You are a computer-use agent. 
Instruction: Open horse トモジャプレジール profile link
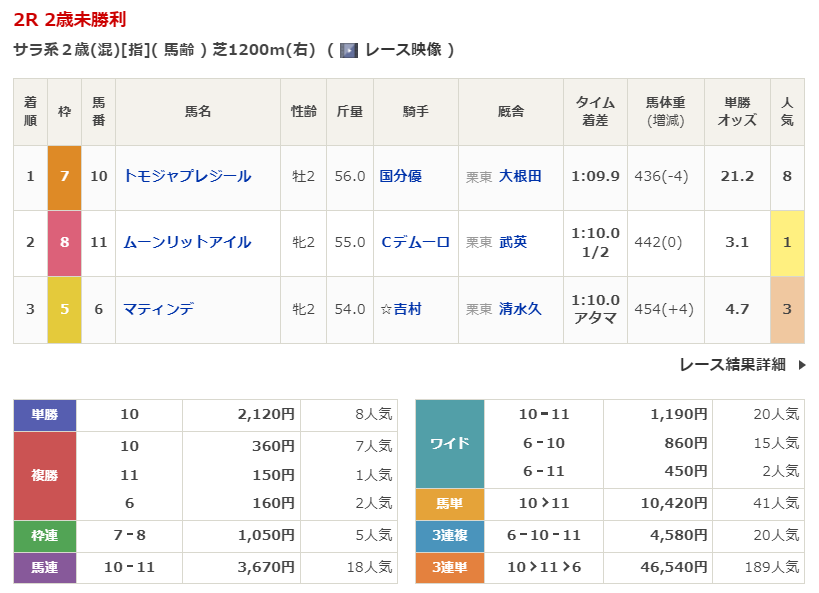click(x=187, y=176)
